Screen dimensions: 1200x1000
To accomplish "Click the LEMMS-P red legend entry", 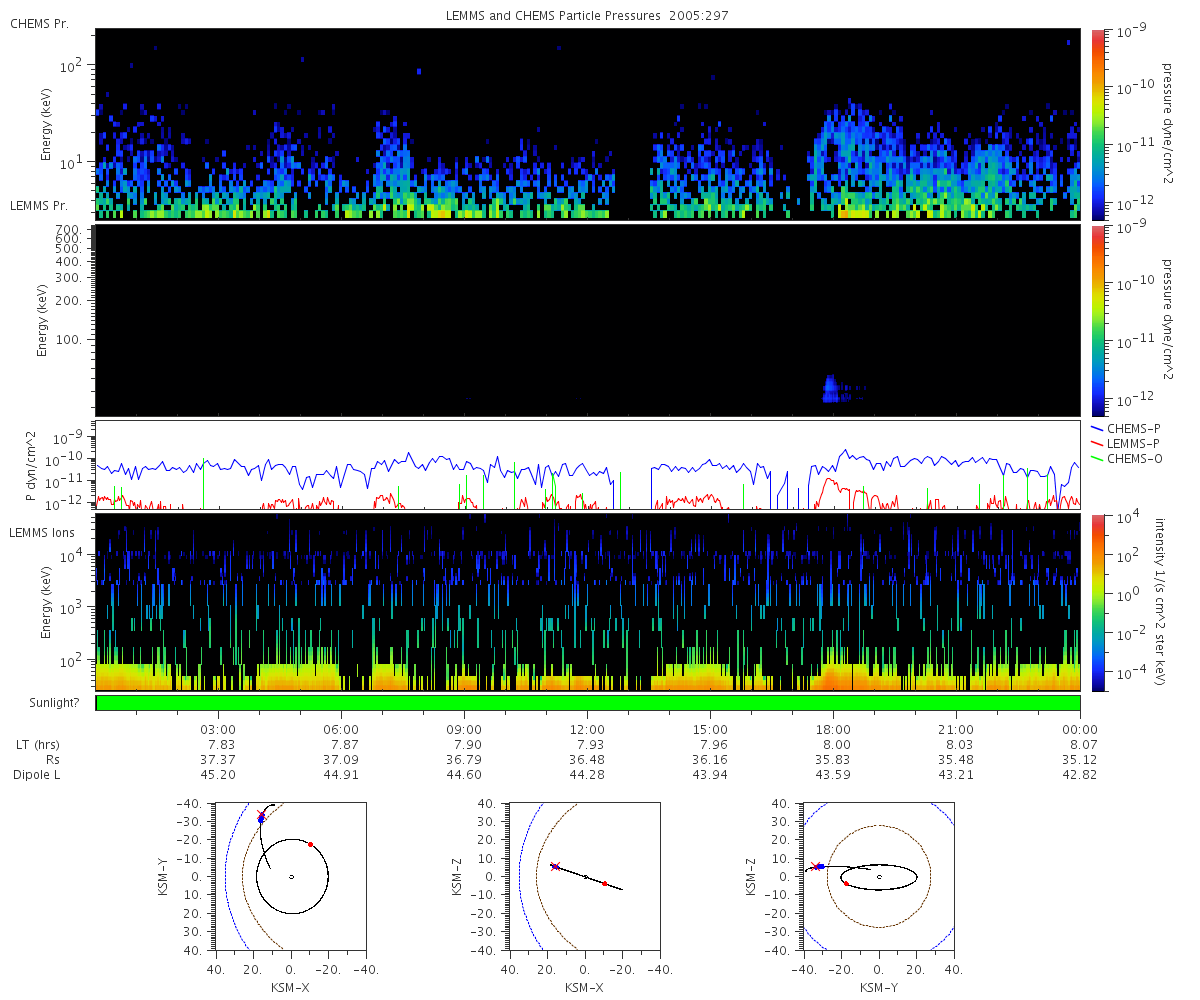I will click(1131, 442).
